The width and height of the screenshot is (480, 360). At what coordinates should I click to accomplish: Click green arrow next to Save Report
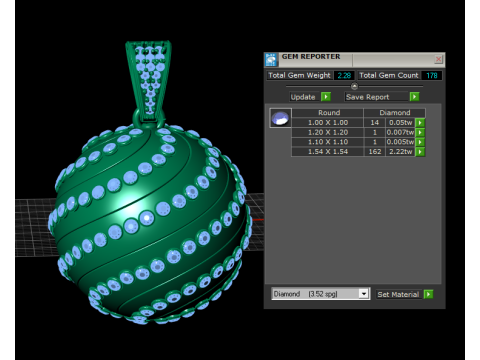tap(414, 97)
